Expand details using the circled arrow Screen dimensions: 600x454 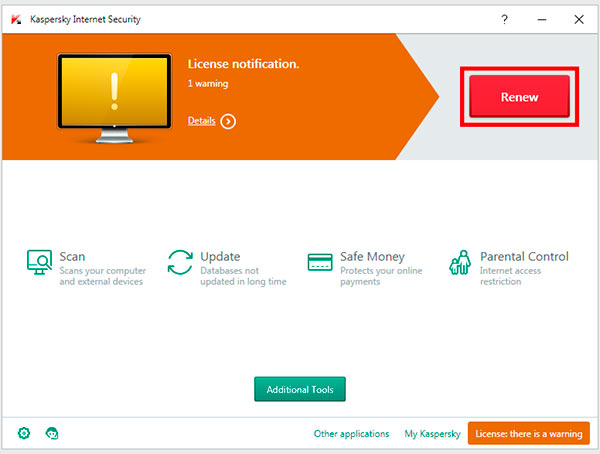coord(228,121)
